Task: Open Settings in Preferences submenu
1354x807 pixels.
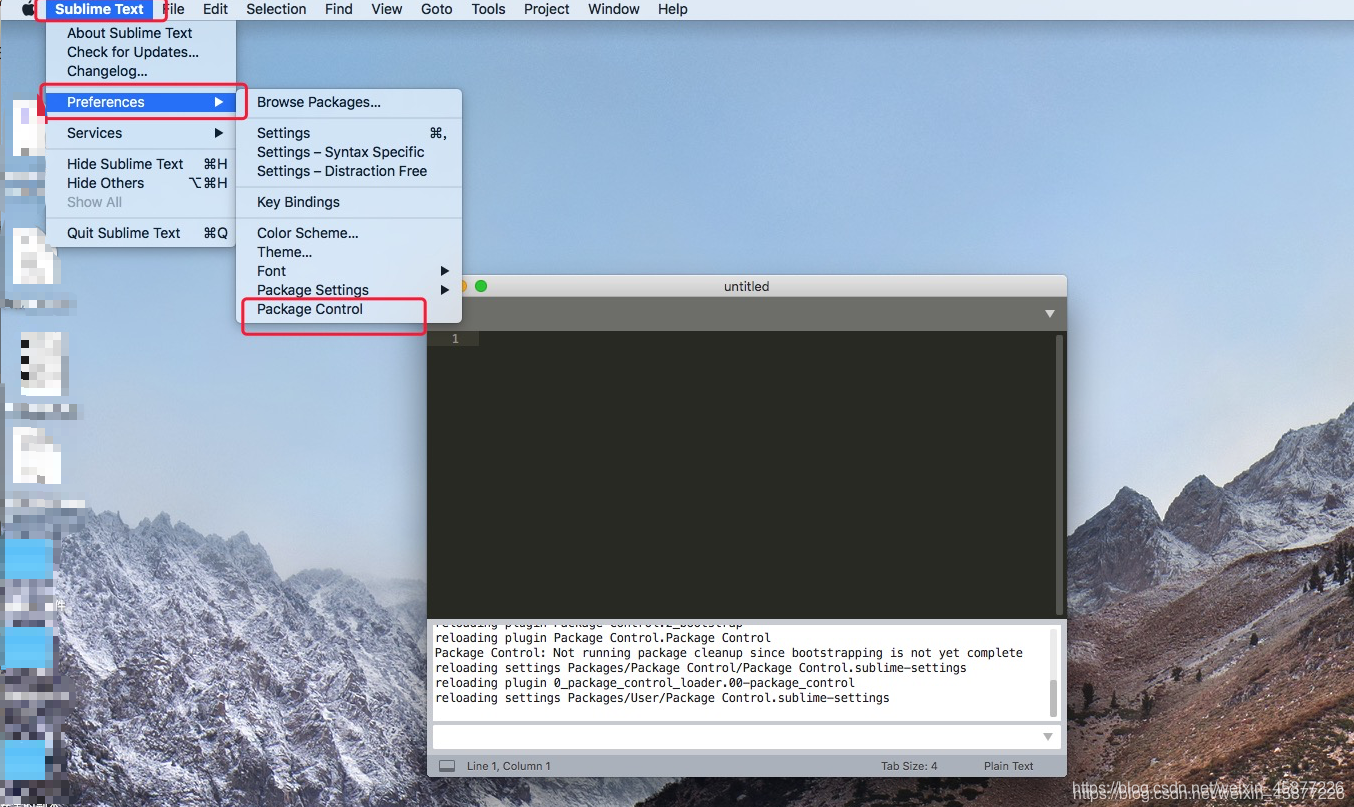Action: coord(348,133)
